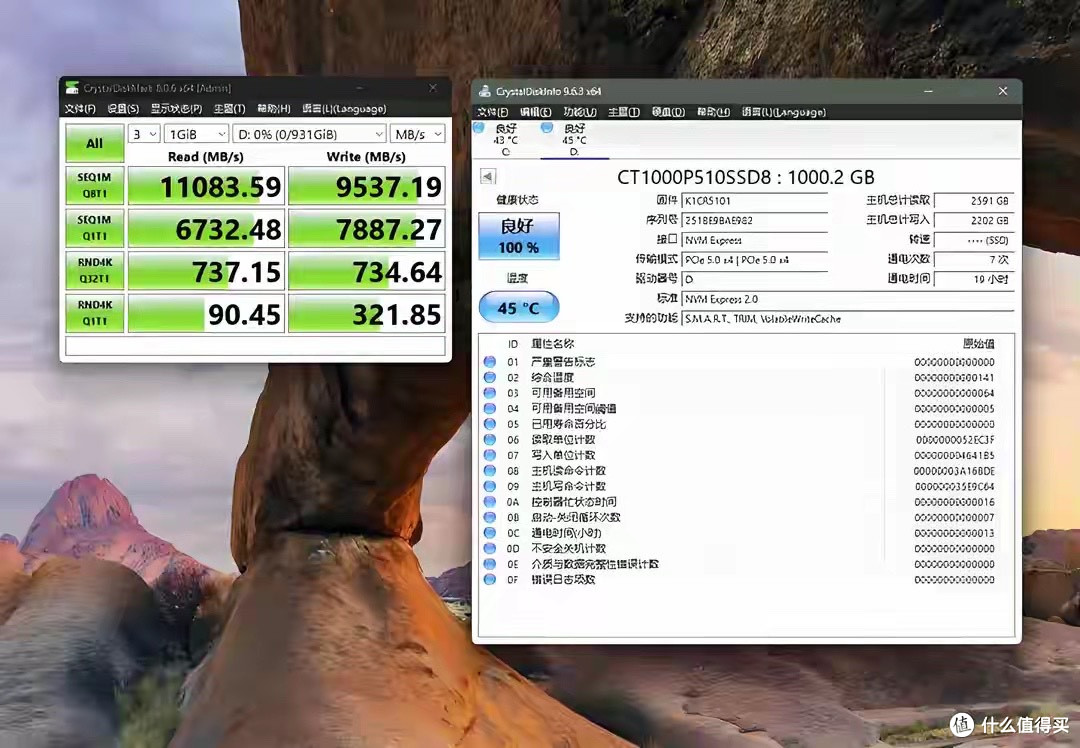Click status circle for attribute 08 主机读命令计数
The image size is (1080, 748).
pos(490,470)
